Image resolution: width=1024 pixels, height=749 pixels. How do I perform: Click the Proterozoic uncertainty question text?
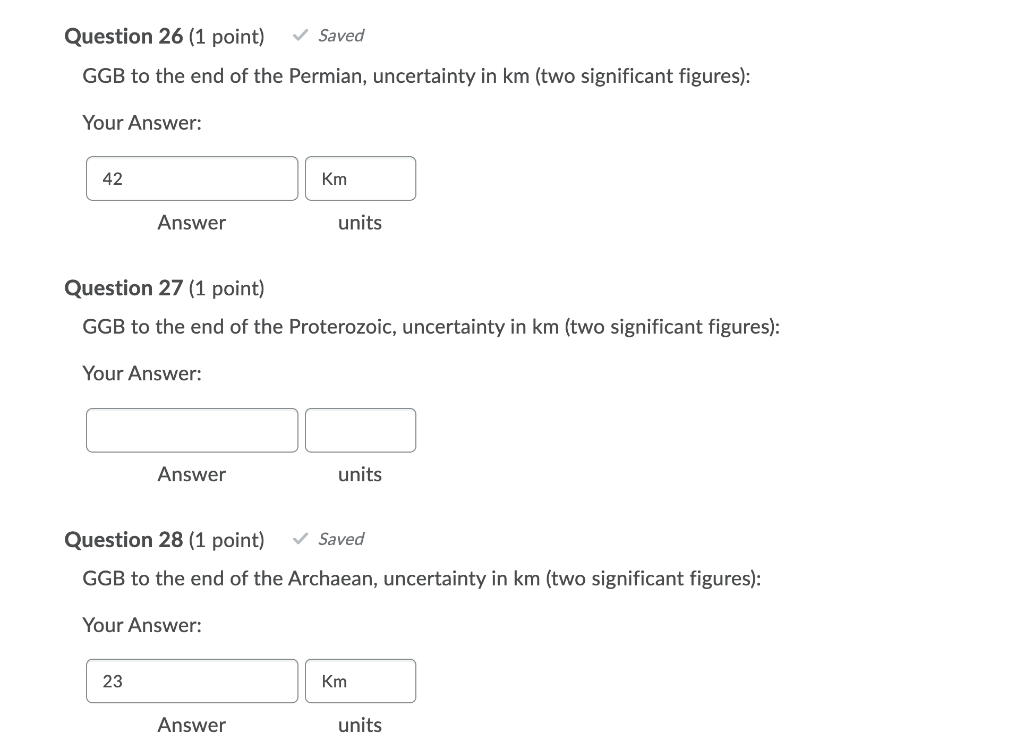click(x=430, y=327)
